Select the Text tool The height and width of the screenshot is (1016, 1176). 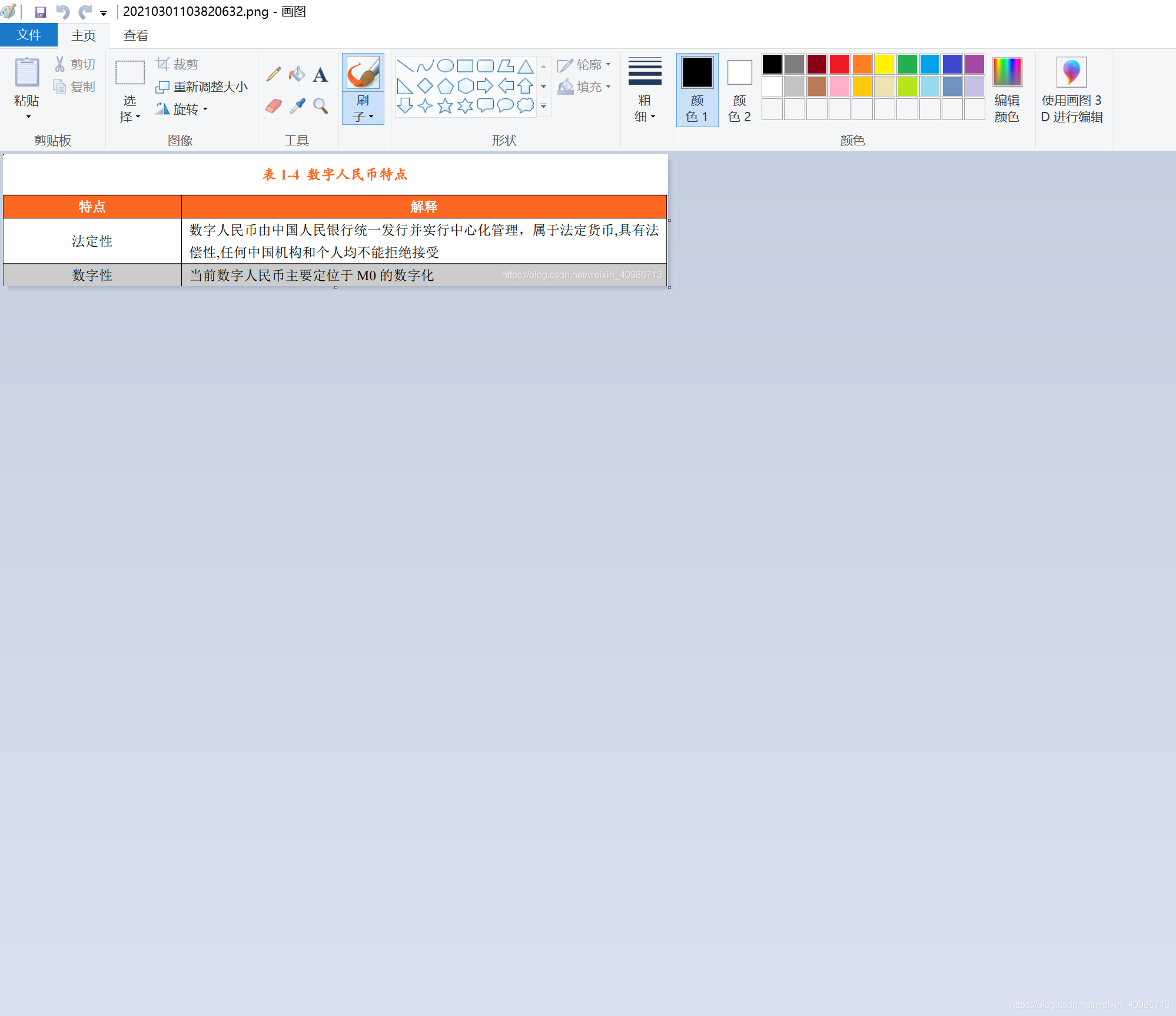tap(320, 75)
